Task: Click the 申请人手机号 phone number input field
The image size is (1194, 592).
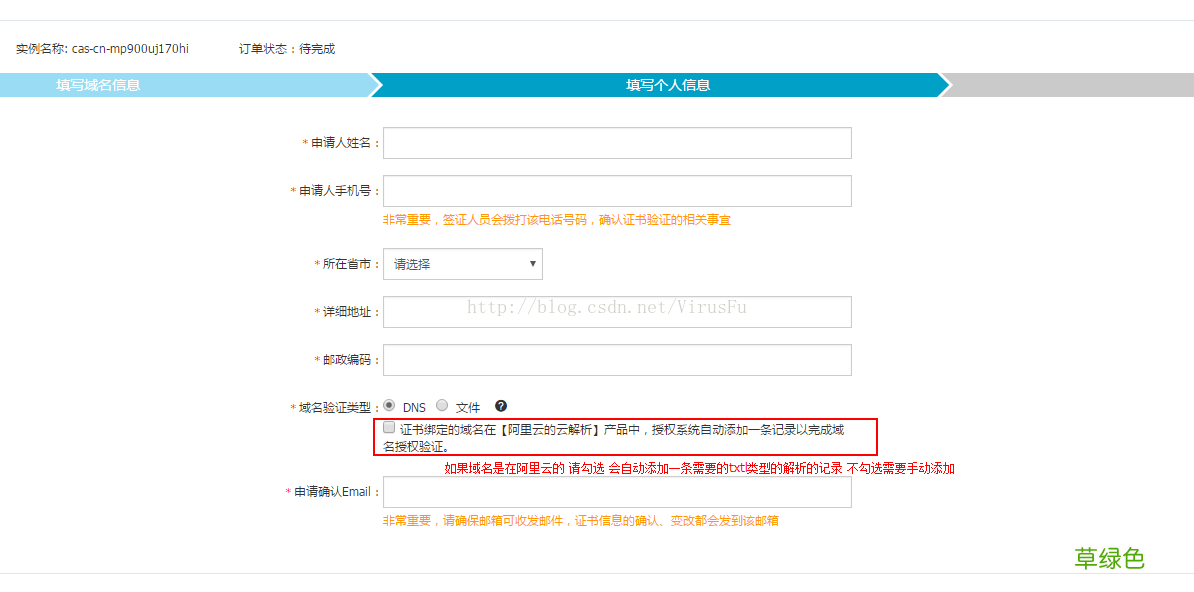Action: (x=617, y=191)
